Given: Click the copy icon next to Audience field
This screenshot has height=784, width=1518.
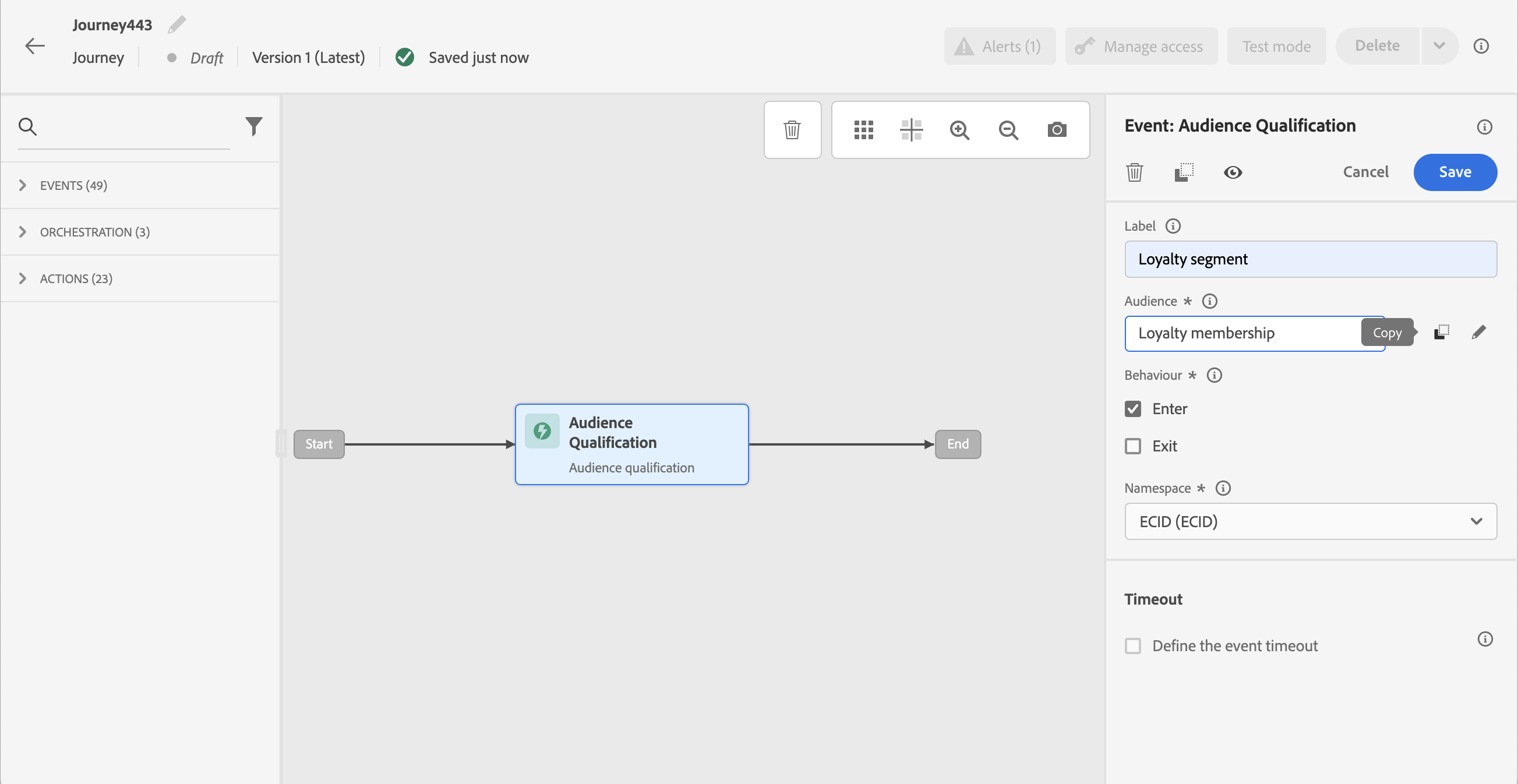Looking at the screenshot, I should [1441, 333].
